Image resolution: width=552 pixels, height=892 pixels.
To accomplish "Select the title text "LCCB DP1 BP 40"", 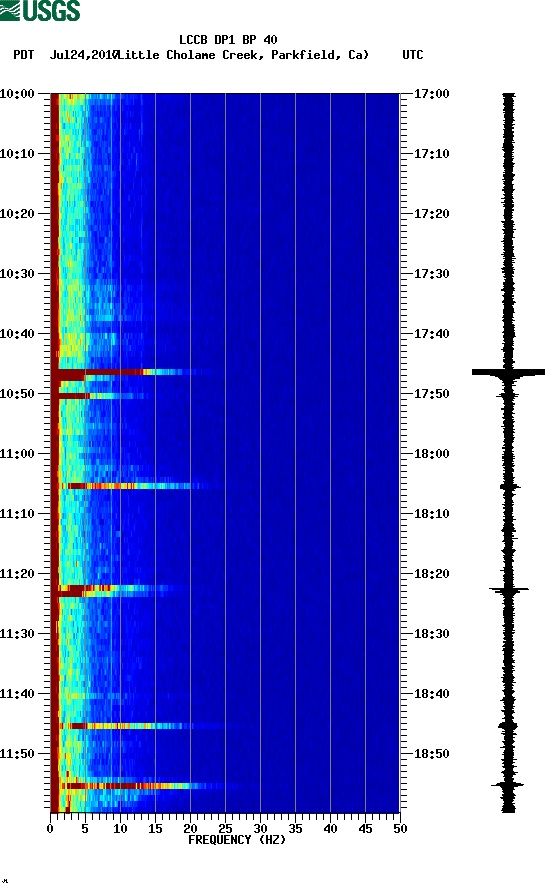I will 228,40.
